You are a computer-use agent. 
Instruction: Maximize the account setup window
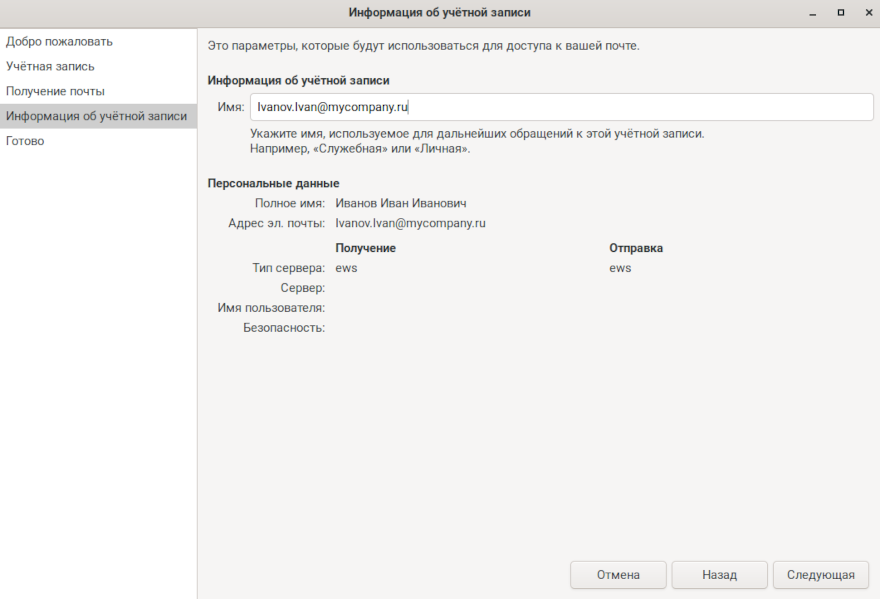point(840,12)
